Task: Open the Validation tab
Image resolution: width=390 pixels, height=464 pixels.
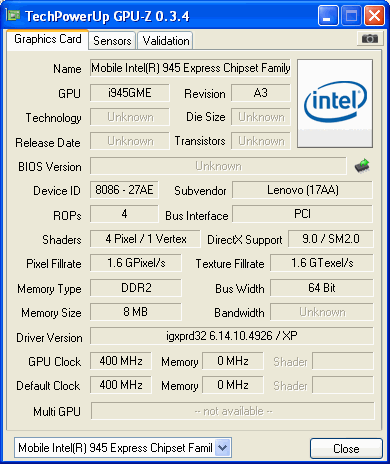Action: point(166,41)
